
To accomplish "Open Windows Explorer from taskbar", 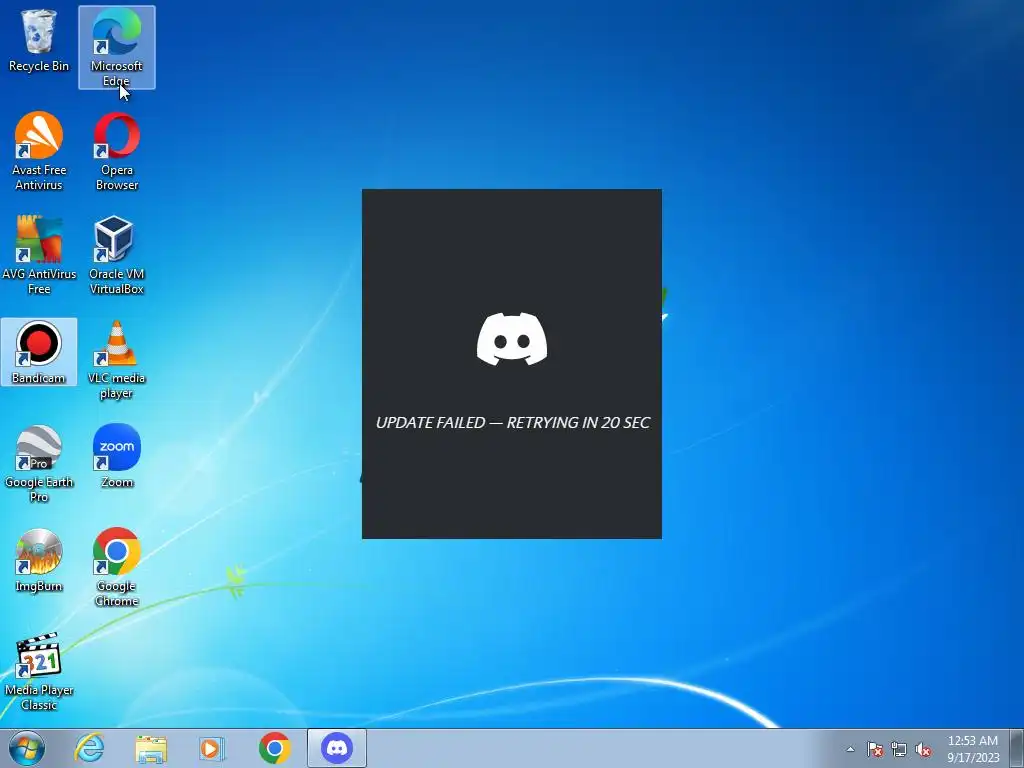I will [x=151, y=748].
